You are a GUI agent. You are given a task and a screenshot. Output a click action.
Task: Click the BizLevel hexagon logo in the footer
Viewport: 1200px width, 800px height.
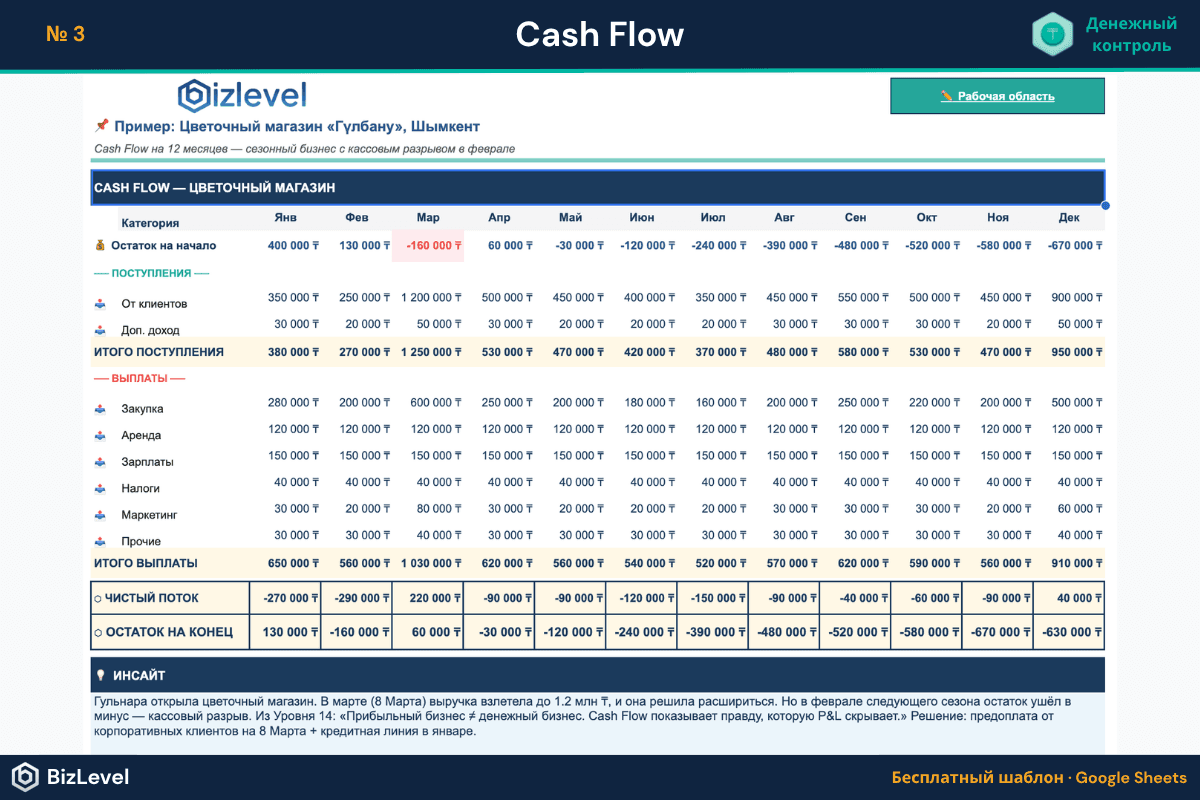(27, 777)
